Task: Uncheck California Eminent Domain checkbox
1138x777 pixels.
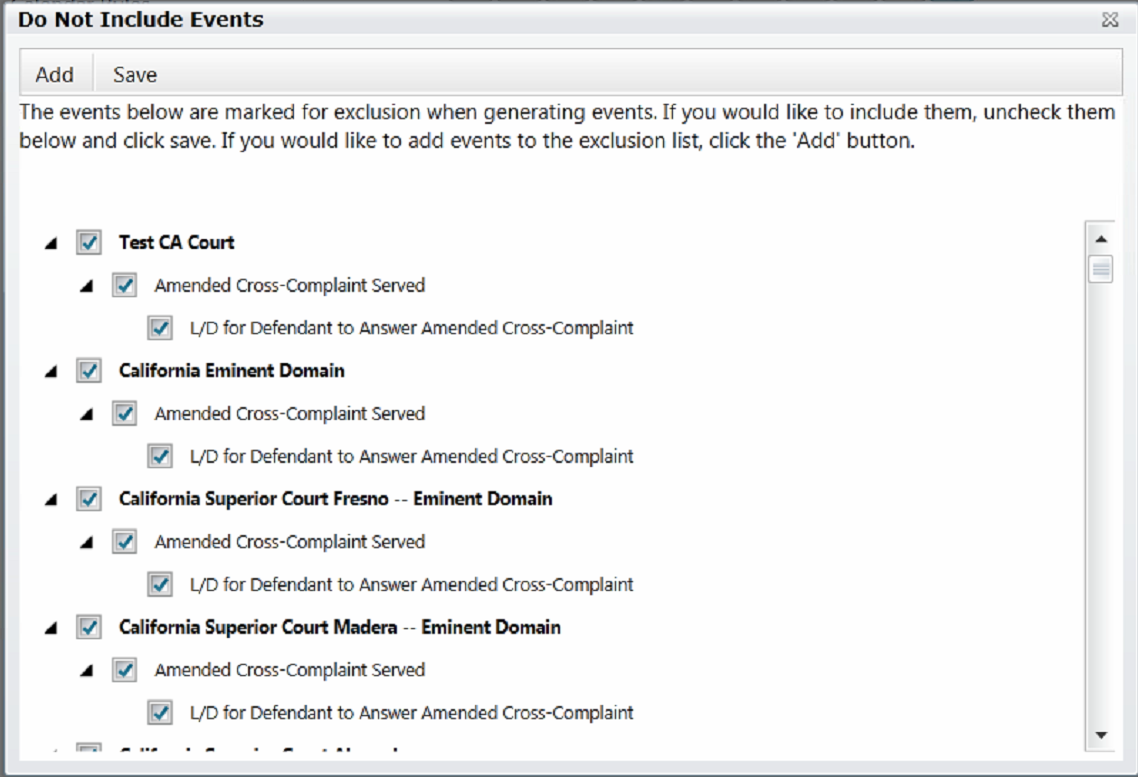Action: (89, 371)
